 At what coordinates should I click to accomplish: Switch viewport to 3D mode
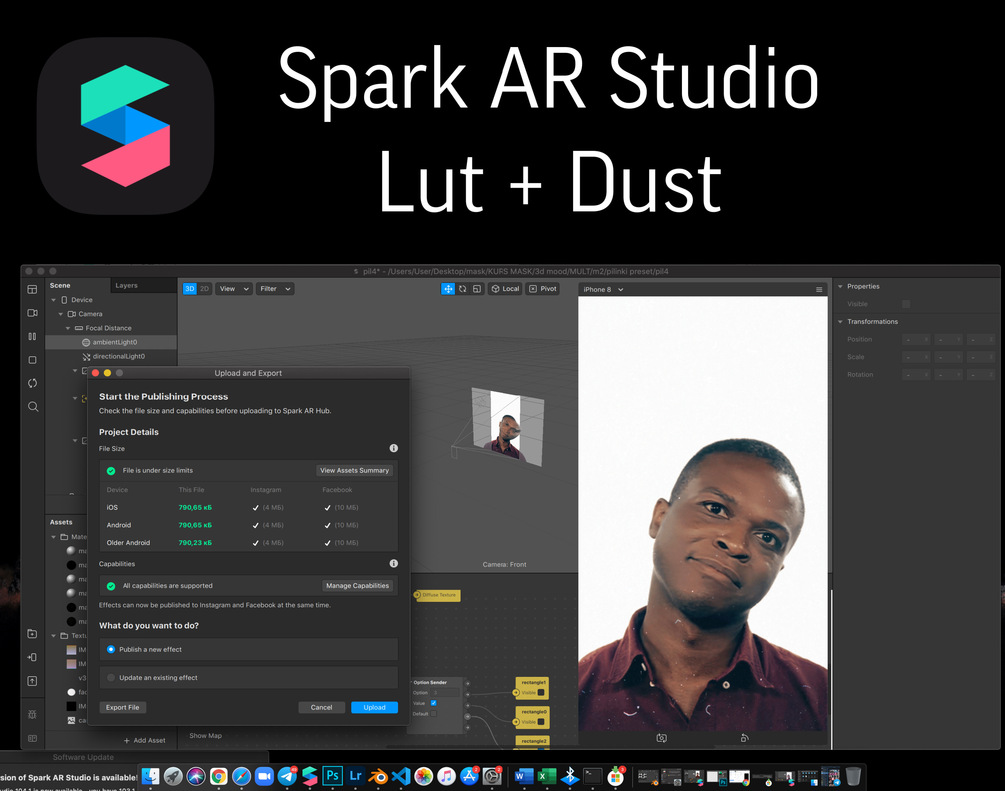pyautogui.click(x=190, y=289)
